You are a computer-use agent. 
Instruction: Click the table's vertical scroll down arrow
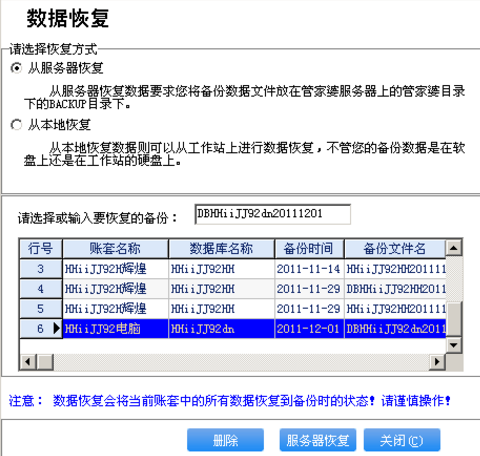point(454,345)
